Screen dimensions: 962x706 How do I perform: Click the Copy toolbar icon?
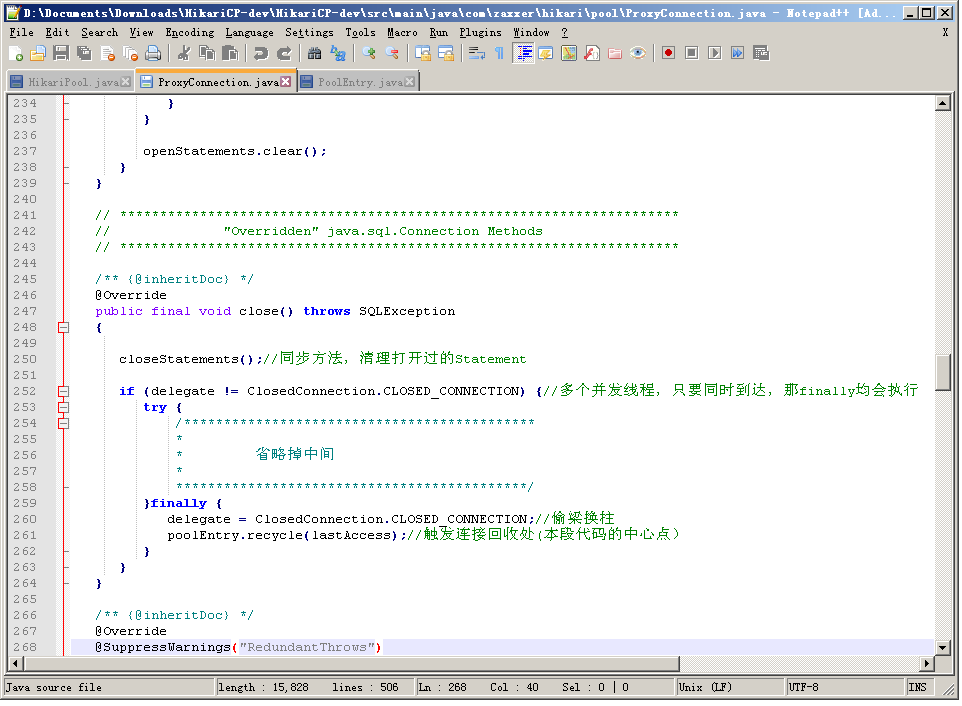point(207,54)
